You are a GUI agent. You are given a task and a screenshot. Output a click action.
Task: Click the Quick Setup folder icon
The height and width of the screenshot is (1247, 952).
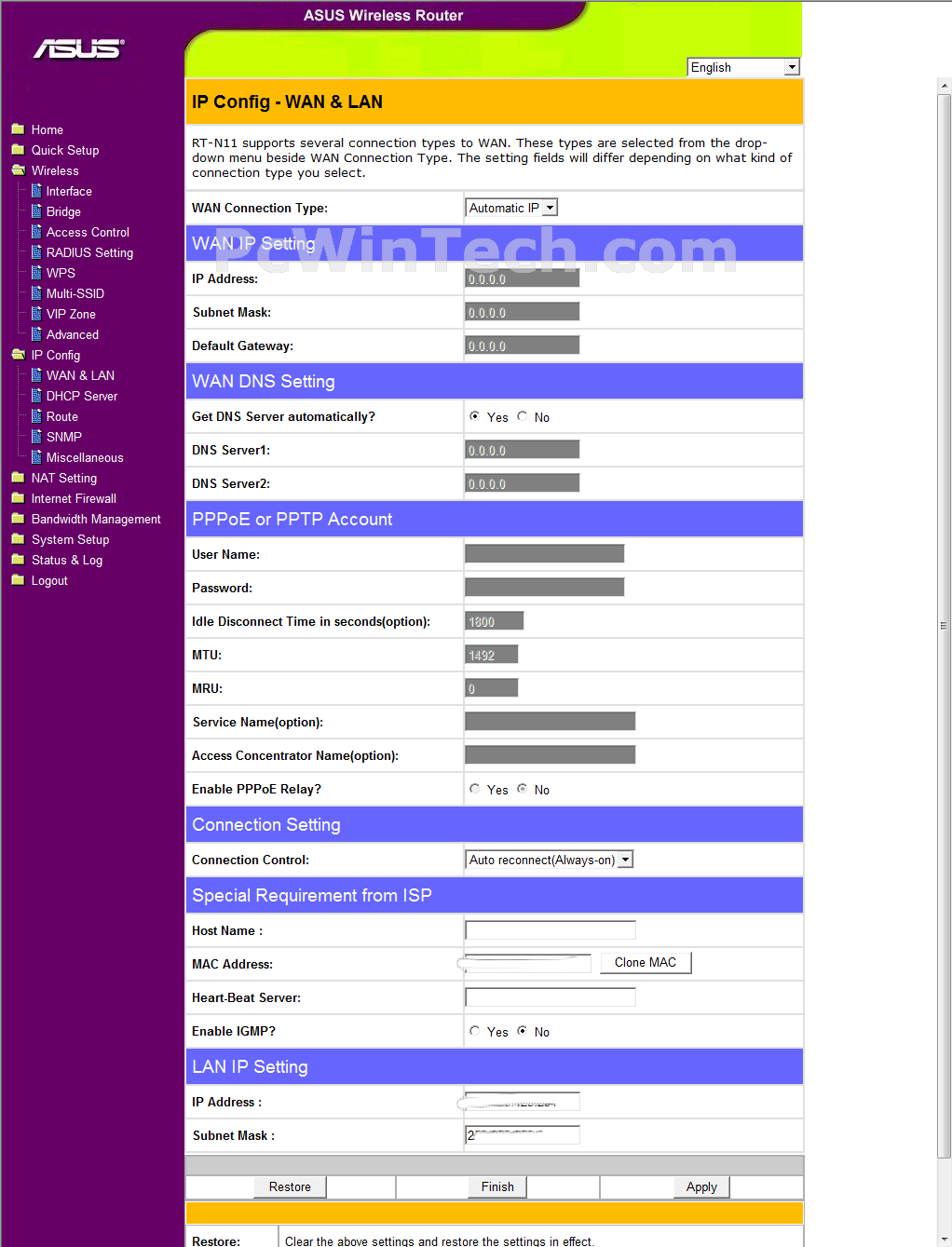(18, 150)
